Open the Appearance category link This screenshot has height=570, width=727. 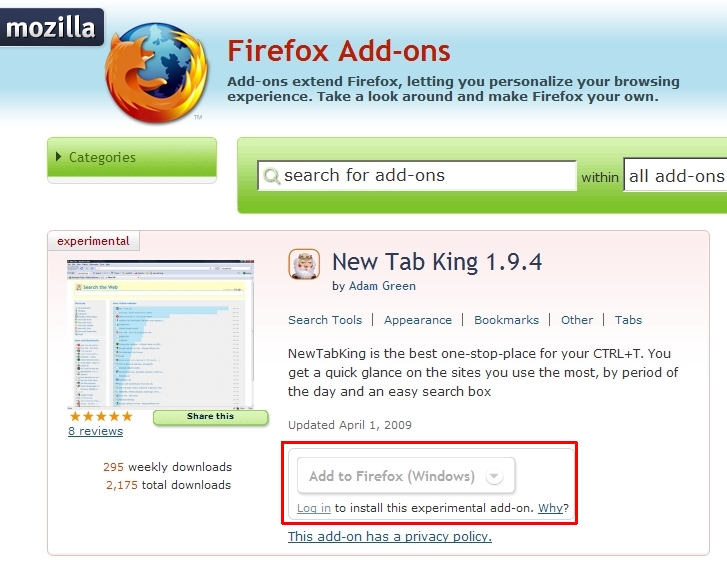pos(418,320)
